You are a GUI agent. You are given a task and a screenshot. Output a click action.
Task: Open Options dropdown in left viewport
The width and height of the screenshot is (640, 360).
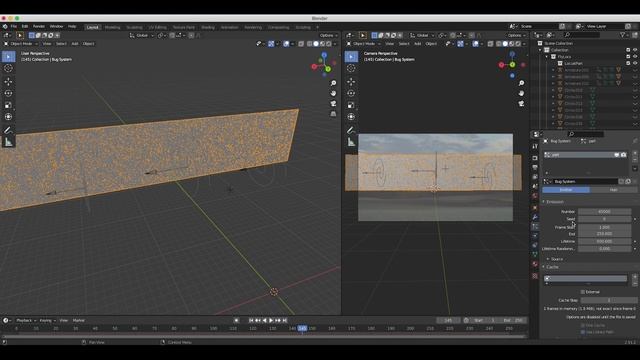[328, 36]
